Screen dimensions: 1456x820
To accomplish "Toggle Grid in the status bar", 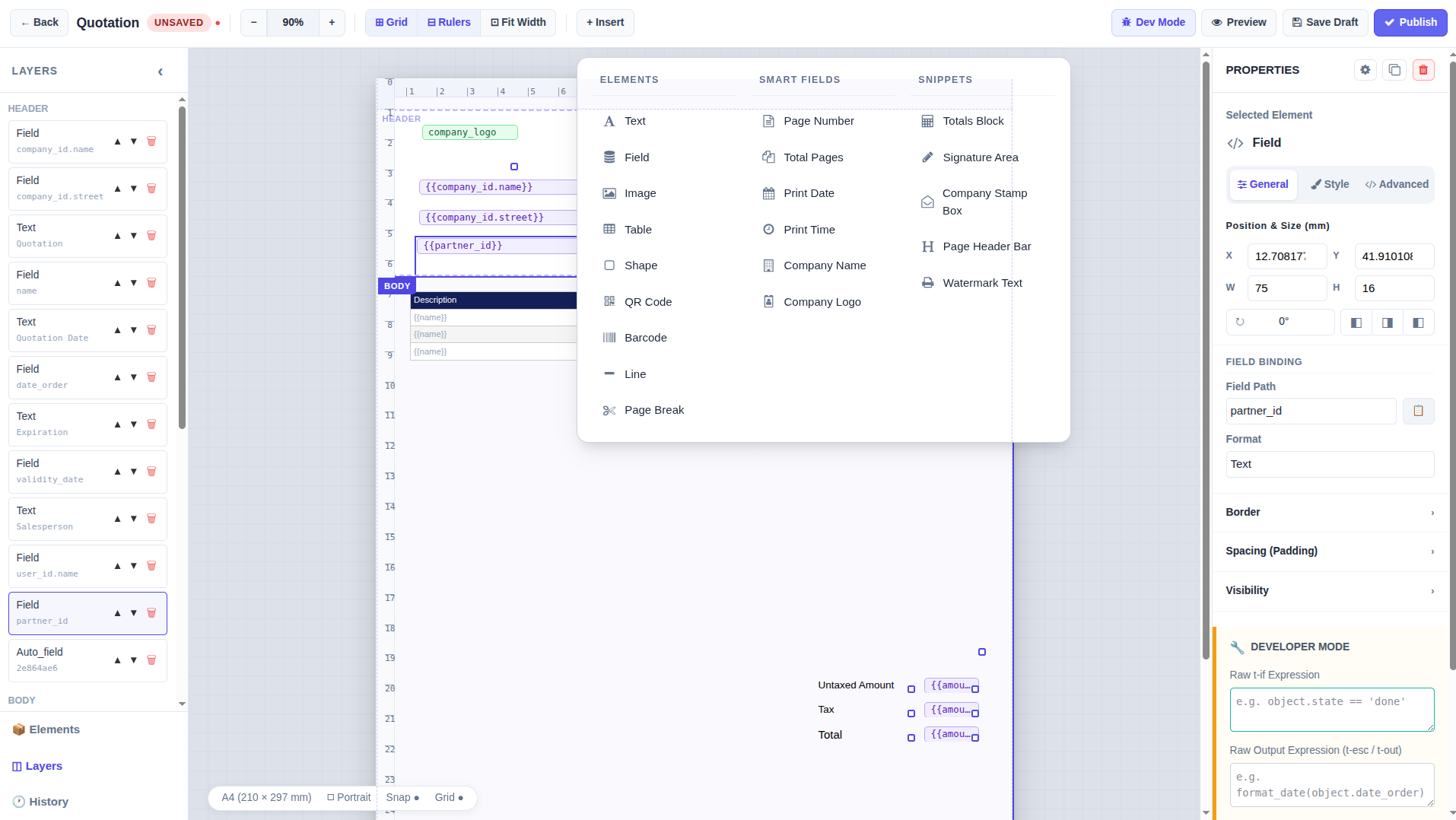I will [449, 797].
